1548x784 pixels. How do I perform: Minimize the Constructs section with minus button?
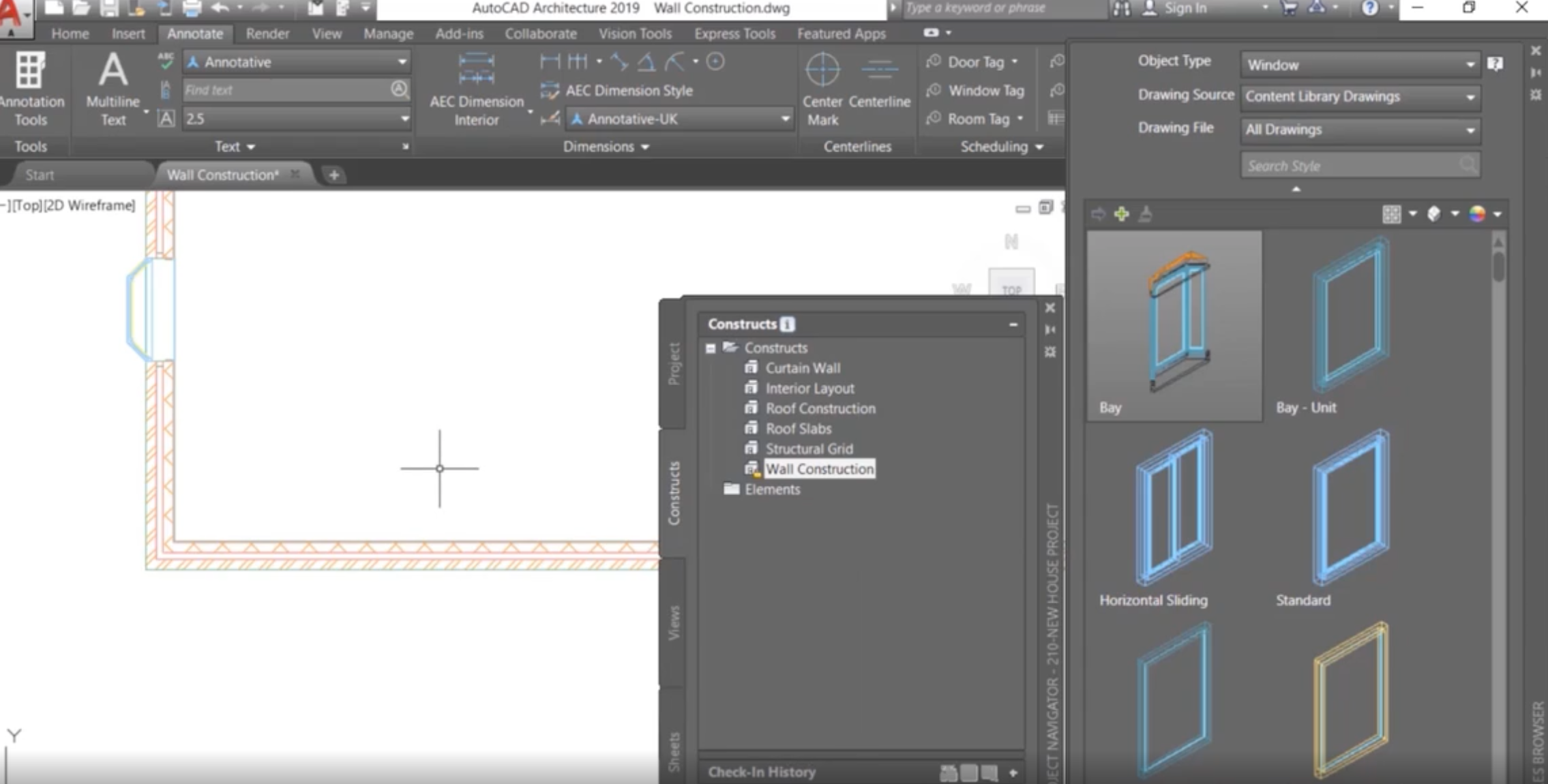pyautogui.click(x=1013, y=325)
